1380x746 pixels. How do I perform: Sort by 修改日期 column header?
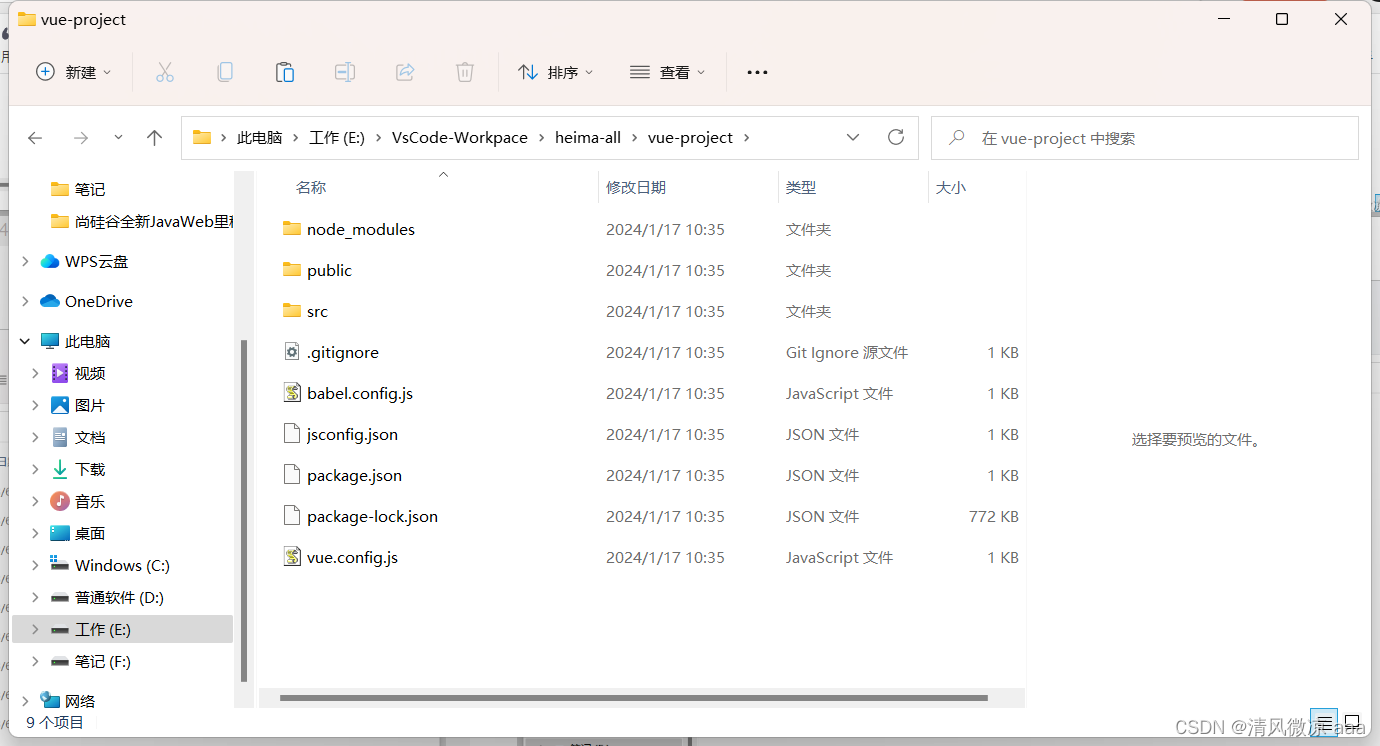click(x=636, y=187)
